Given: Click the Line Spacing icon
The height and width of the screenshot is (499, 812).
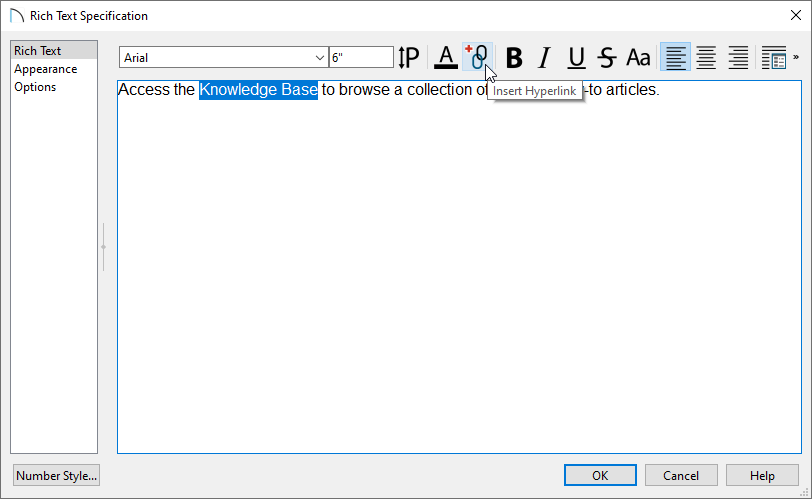Looking at the screenshot, I should point(409,57).
